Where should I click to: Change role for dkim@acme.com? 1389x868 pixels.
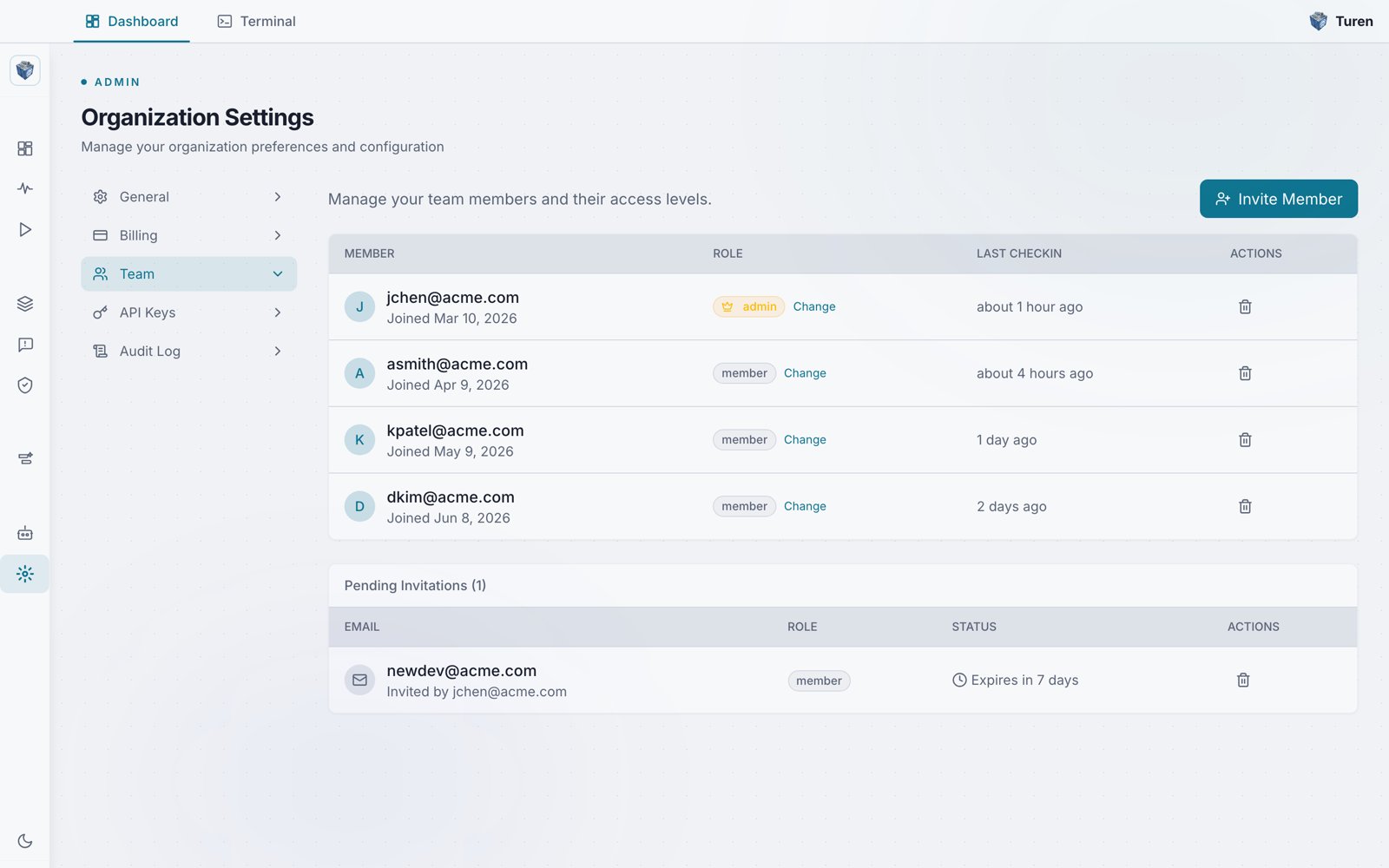click(x=805, y=506)
